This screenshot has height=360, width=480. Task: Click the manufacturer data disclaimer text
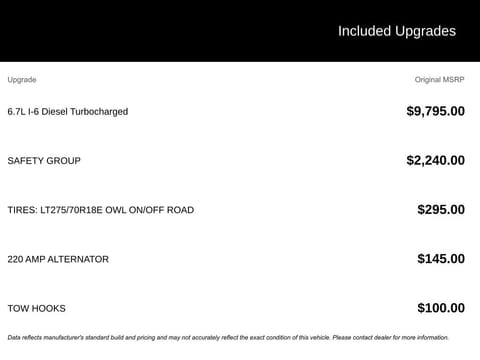tap(228, 338)
